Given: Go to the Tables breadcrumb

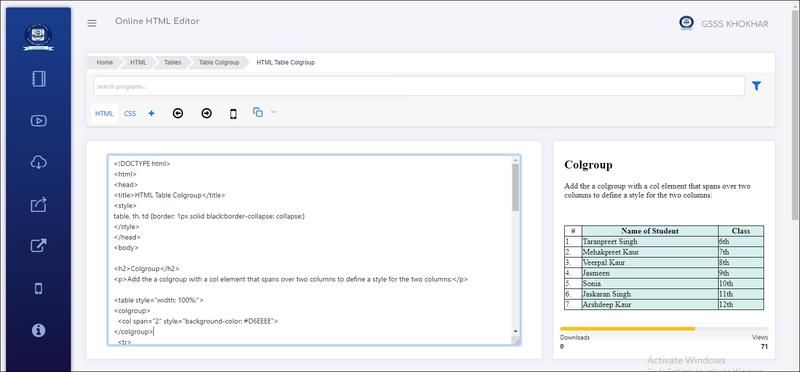Looking at the screenshot, I should pos(172,62).
